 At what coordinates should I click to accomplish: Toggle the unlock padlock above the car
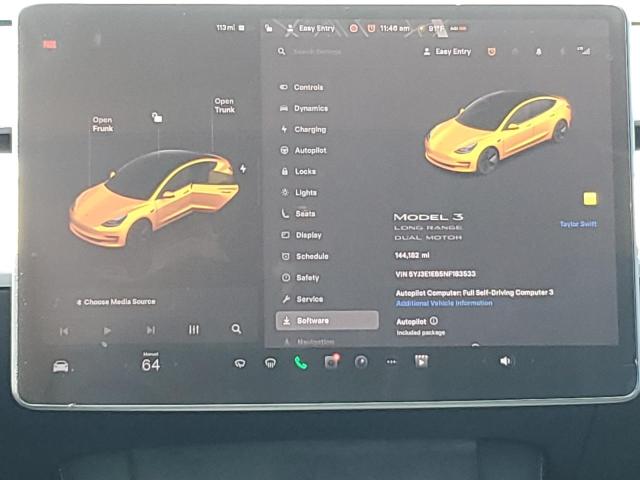pyautogui.click(x=157, y=118)
